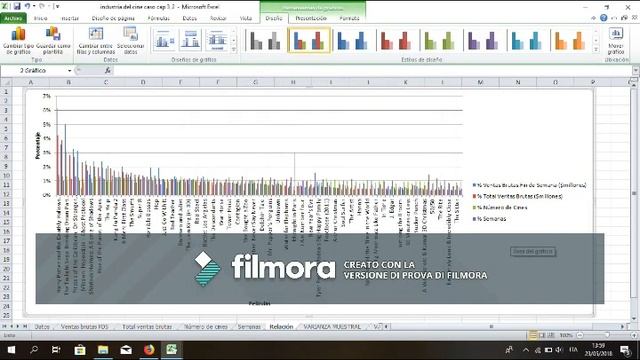Open the Semanas sheet tab

point(249,327)
